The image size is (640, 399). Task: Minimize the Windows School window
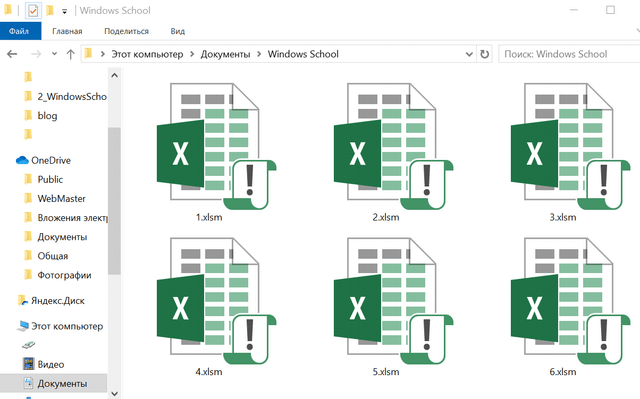[x=573, y=10]
